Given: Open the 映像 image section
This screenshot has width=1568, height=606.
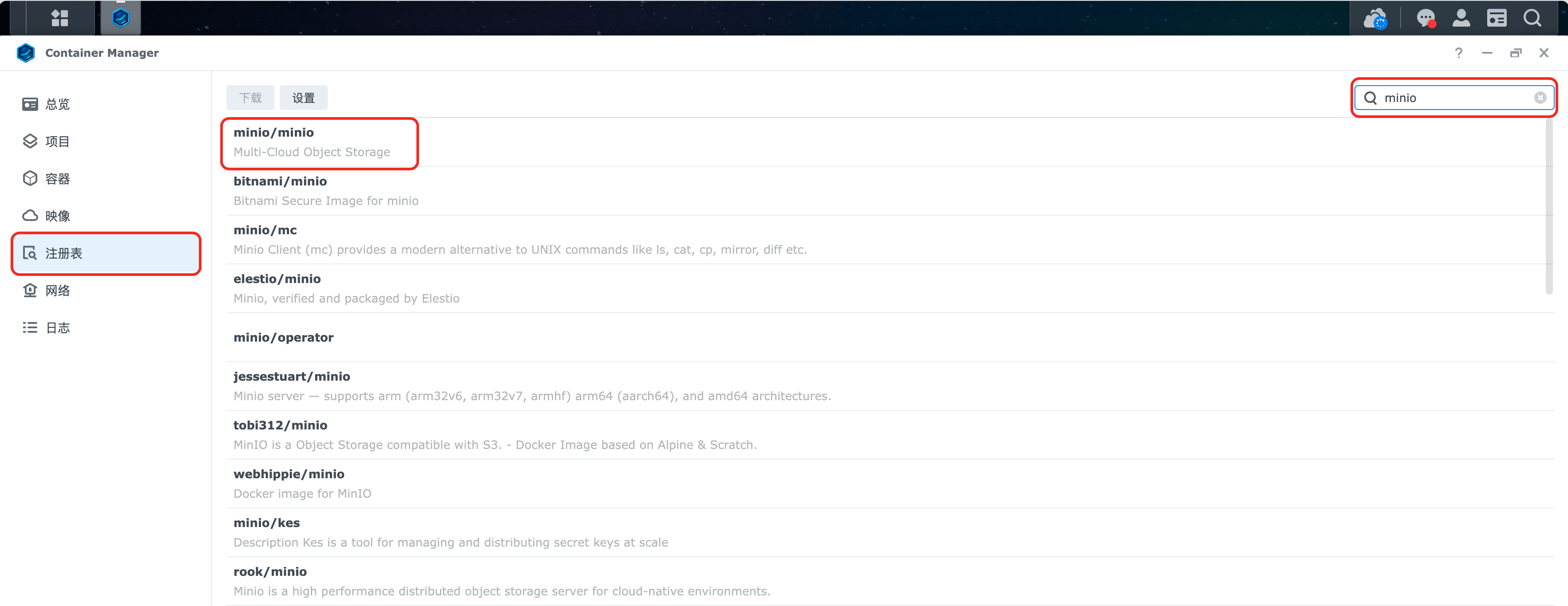Looking at the screenshot, I should pyautogui.click(x=57, y=216).
